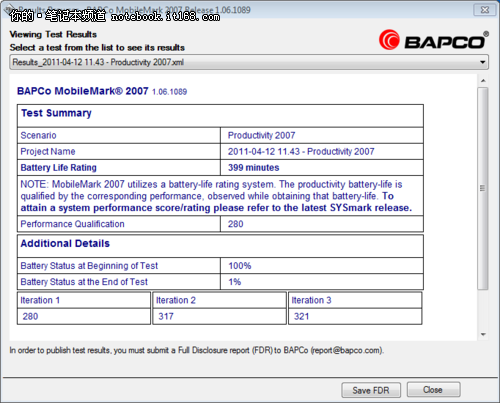Click the 'Iteration 3' header cell
The image size is (500, 403).
355,300
